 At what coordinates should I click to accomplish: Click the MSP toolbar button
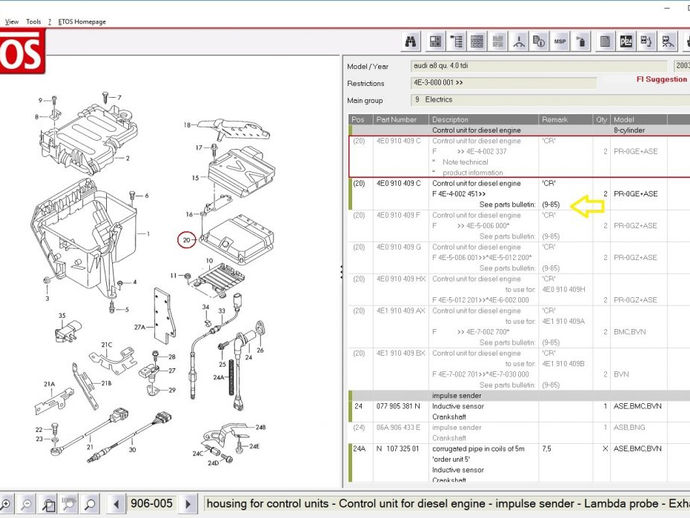pos(560,42)
